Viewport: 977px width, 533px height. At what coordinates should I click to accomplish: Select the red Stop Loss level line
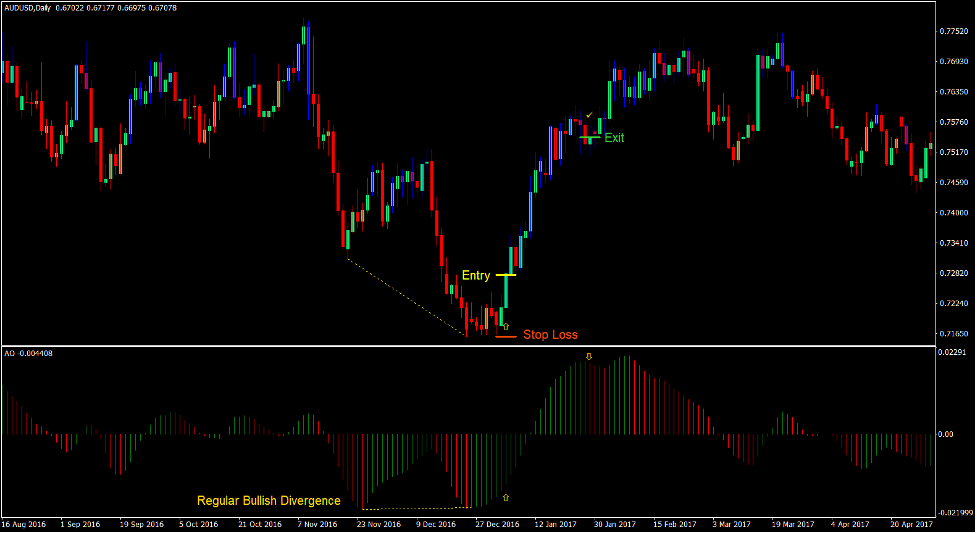505,337
